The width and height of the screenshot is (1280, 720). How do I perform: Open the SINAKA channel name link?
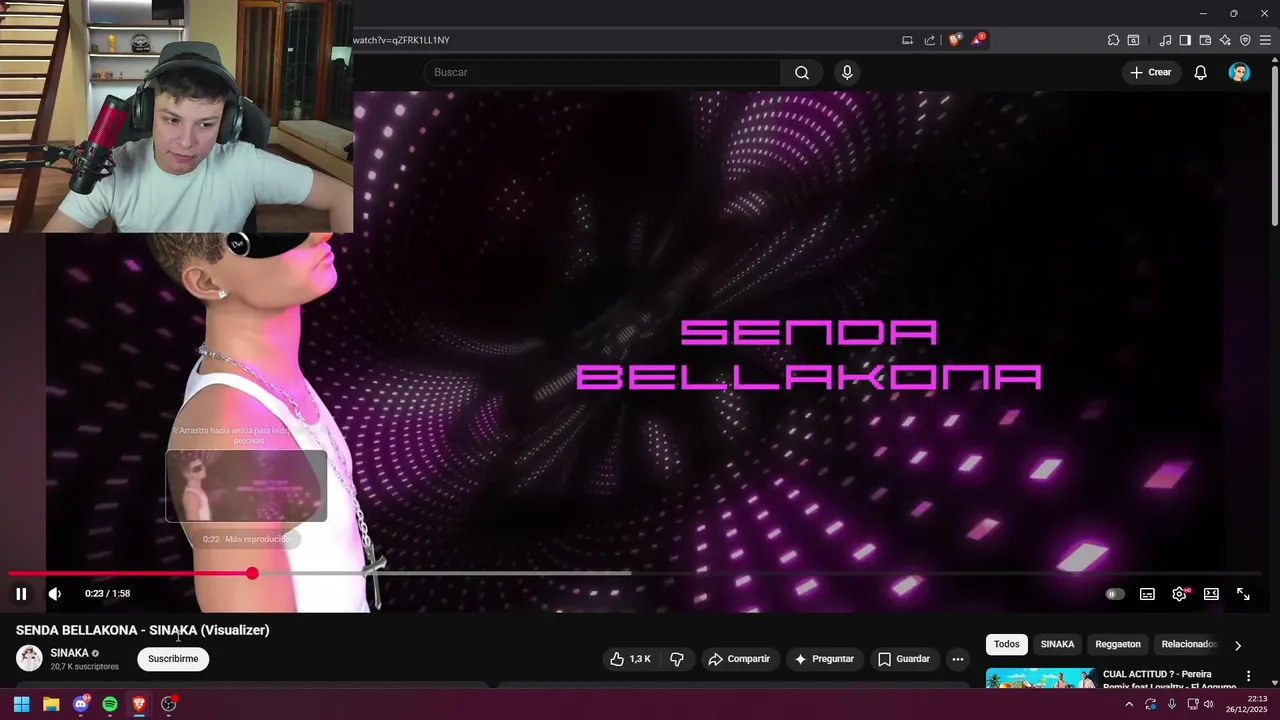click(x=69, y=653)
